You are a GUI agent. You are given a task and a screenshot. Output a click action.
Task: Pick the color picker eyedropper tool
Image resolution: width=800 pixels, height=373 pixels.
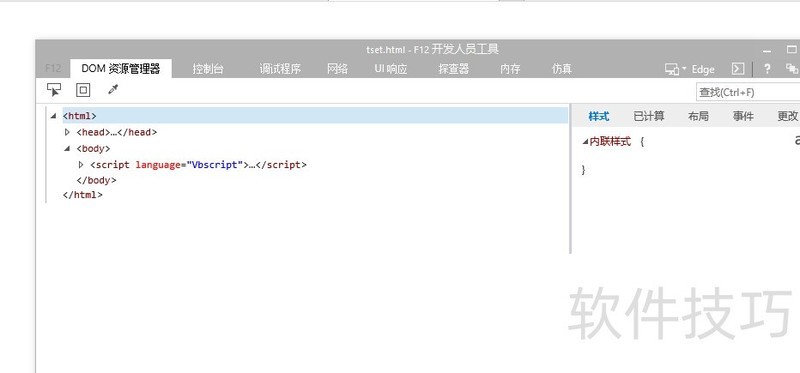click(113, 90)
